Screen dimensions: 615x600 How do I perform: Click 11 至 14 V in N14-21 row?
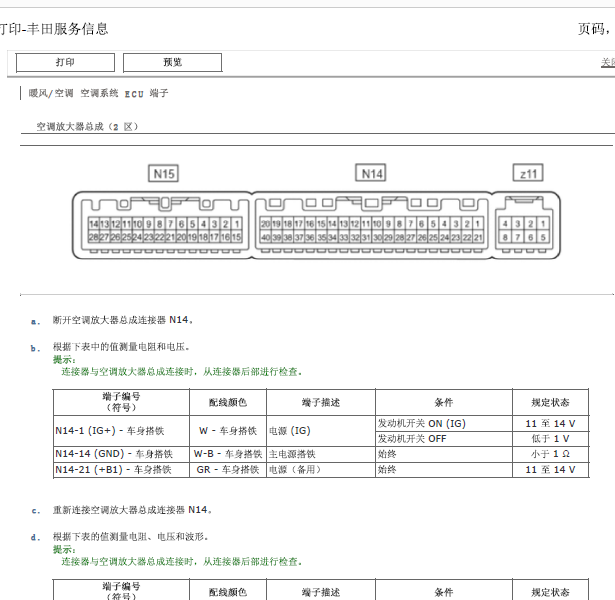(x=550, y=470)
